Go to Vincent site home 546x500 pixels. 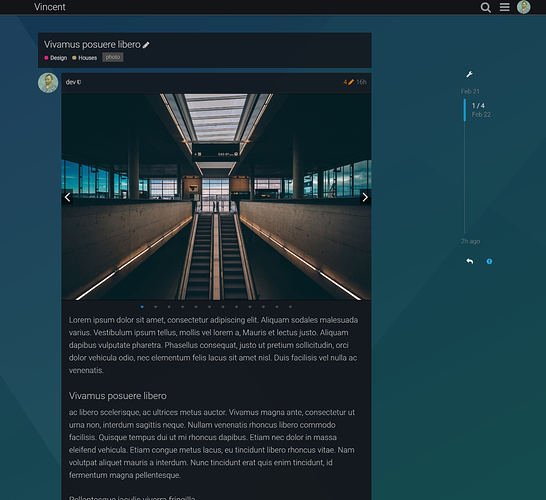pyautogui.click(x=50, y=7)
